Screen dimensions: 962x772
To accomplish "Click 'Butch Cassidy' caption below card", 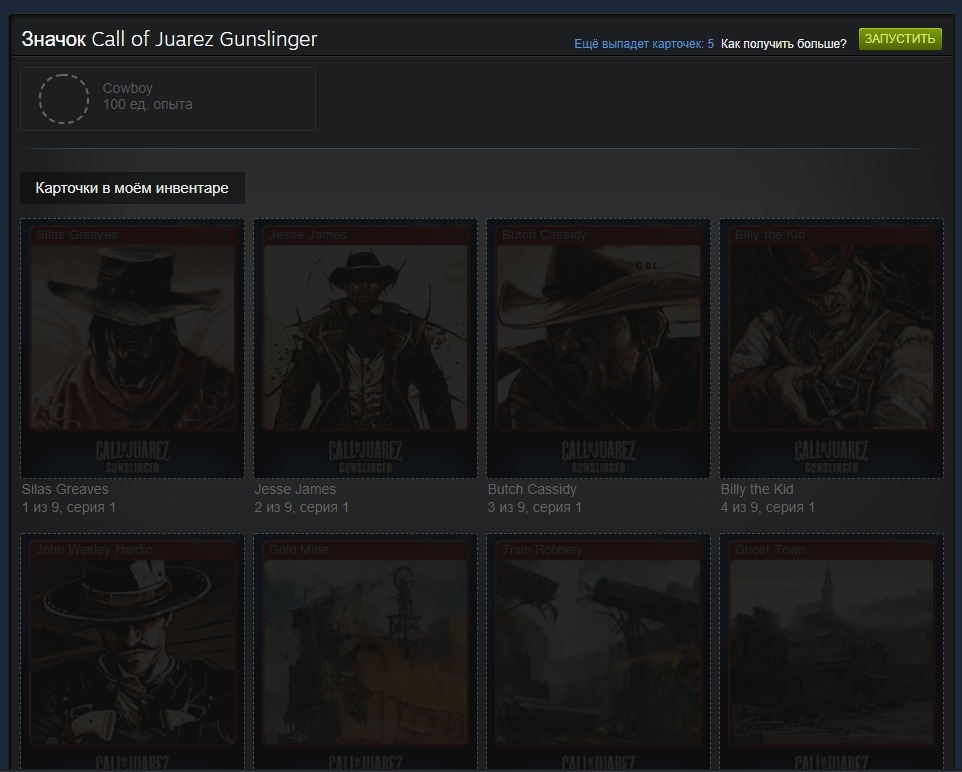I will (532, 489).
